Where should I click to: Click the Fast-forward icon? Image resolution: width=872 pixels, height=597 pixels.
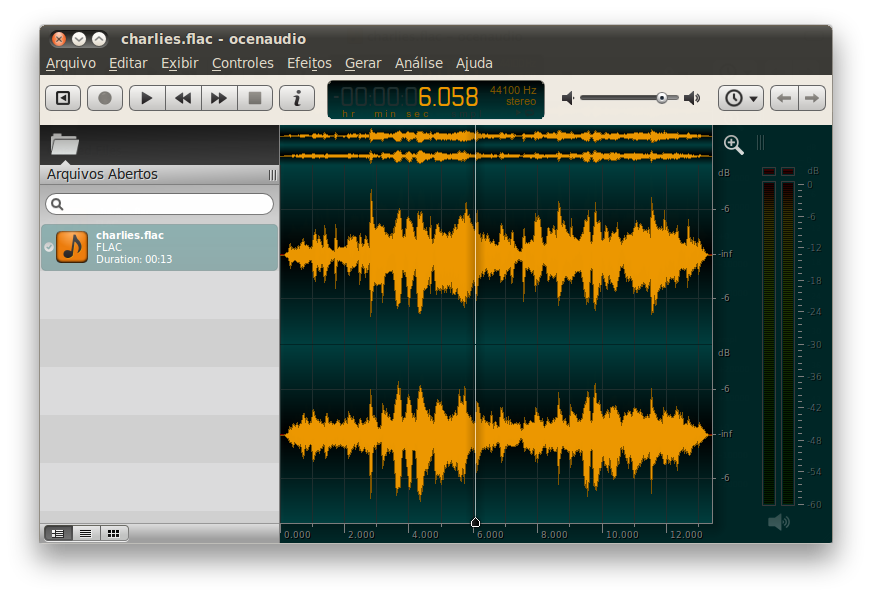(x=217, y=98)
